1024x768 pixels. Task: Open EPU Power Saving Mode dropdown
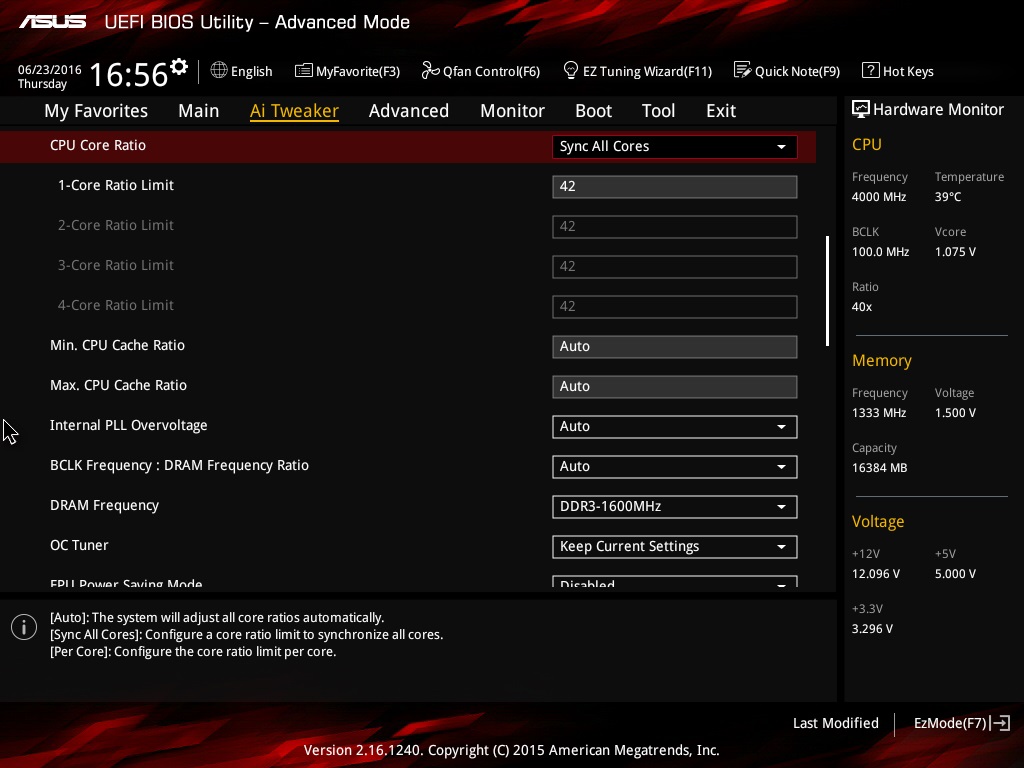[x=675, y=581]
